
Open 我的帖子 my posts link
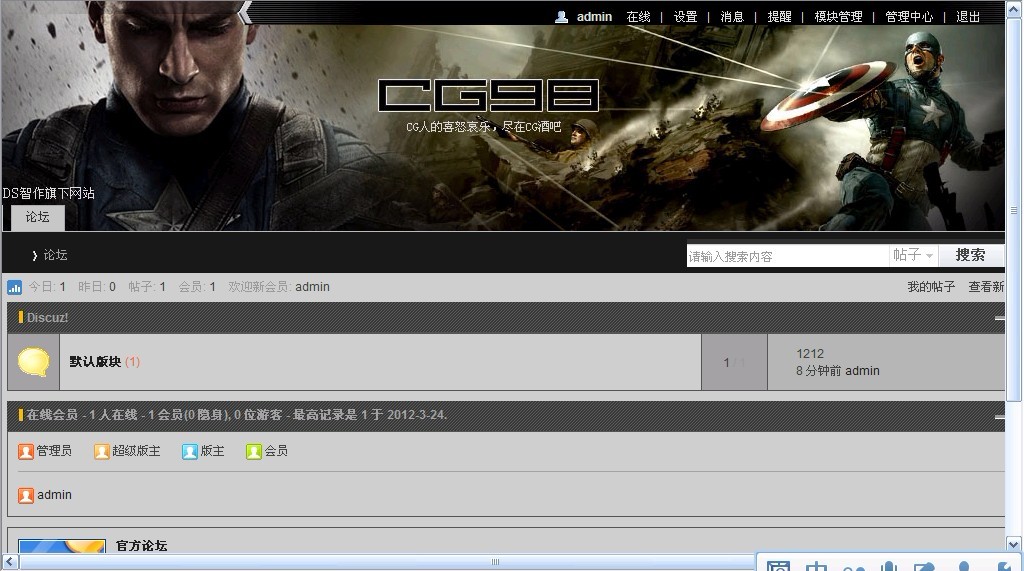pyautogui.click(x=931, y=287)
